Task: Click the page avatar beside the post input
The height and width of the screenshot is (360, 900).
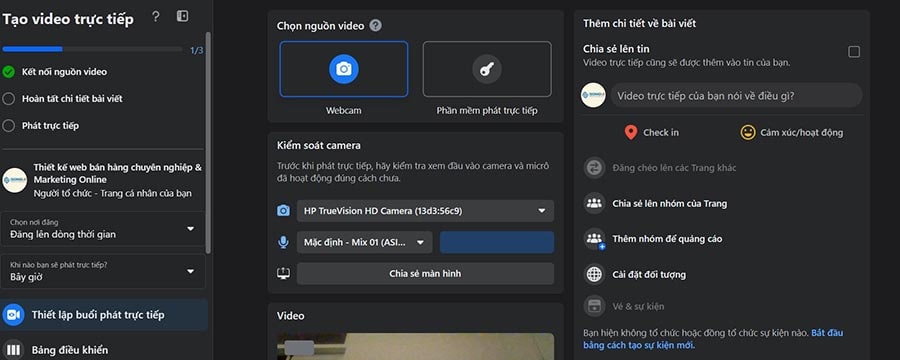Action: tap(593, 95)
